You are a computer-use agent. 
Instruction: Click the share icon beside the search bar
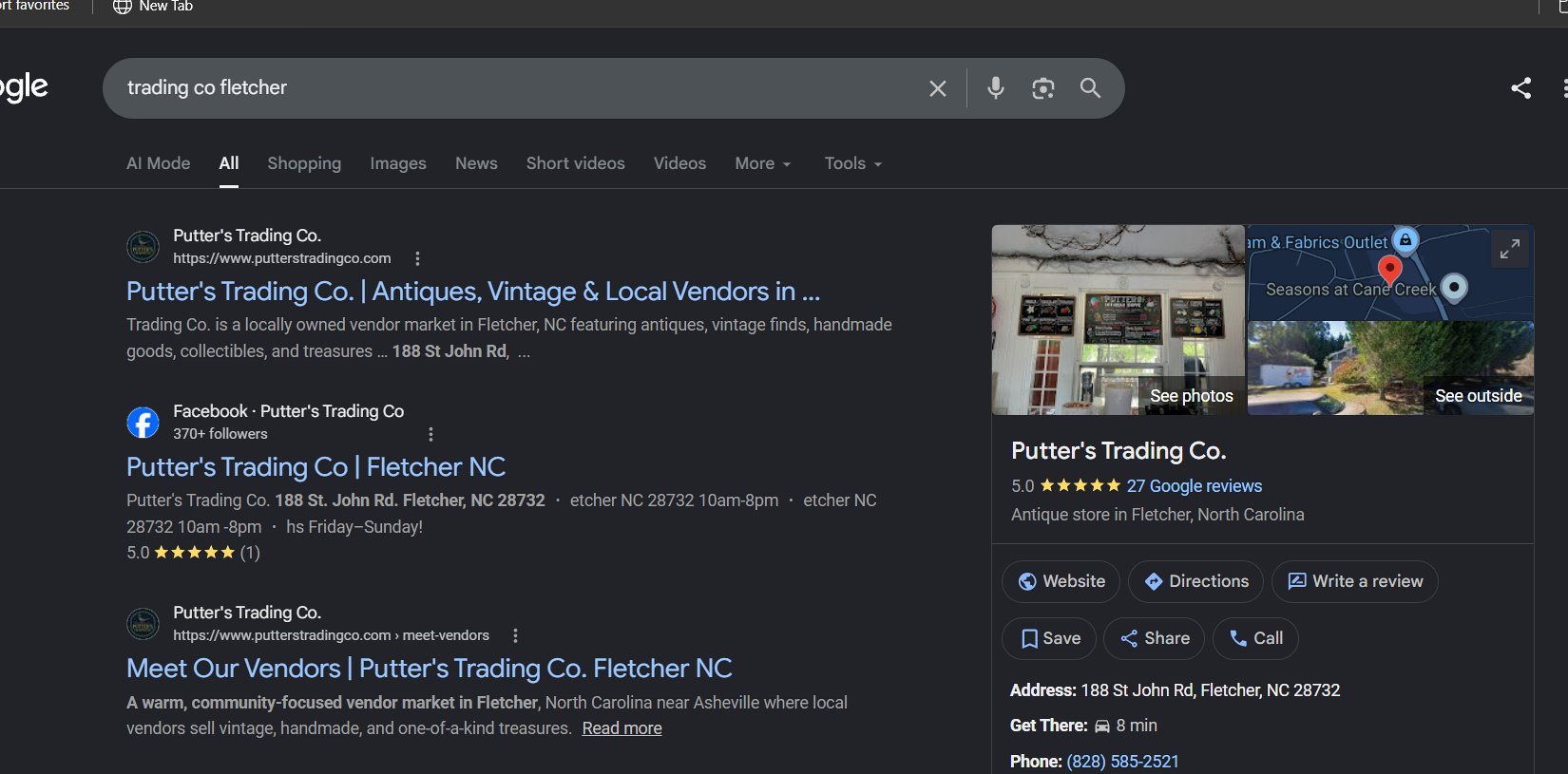tap(1520, 88)
